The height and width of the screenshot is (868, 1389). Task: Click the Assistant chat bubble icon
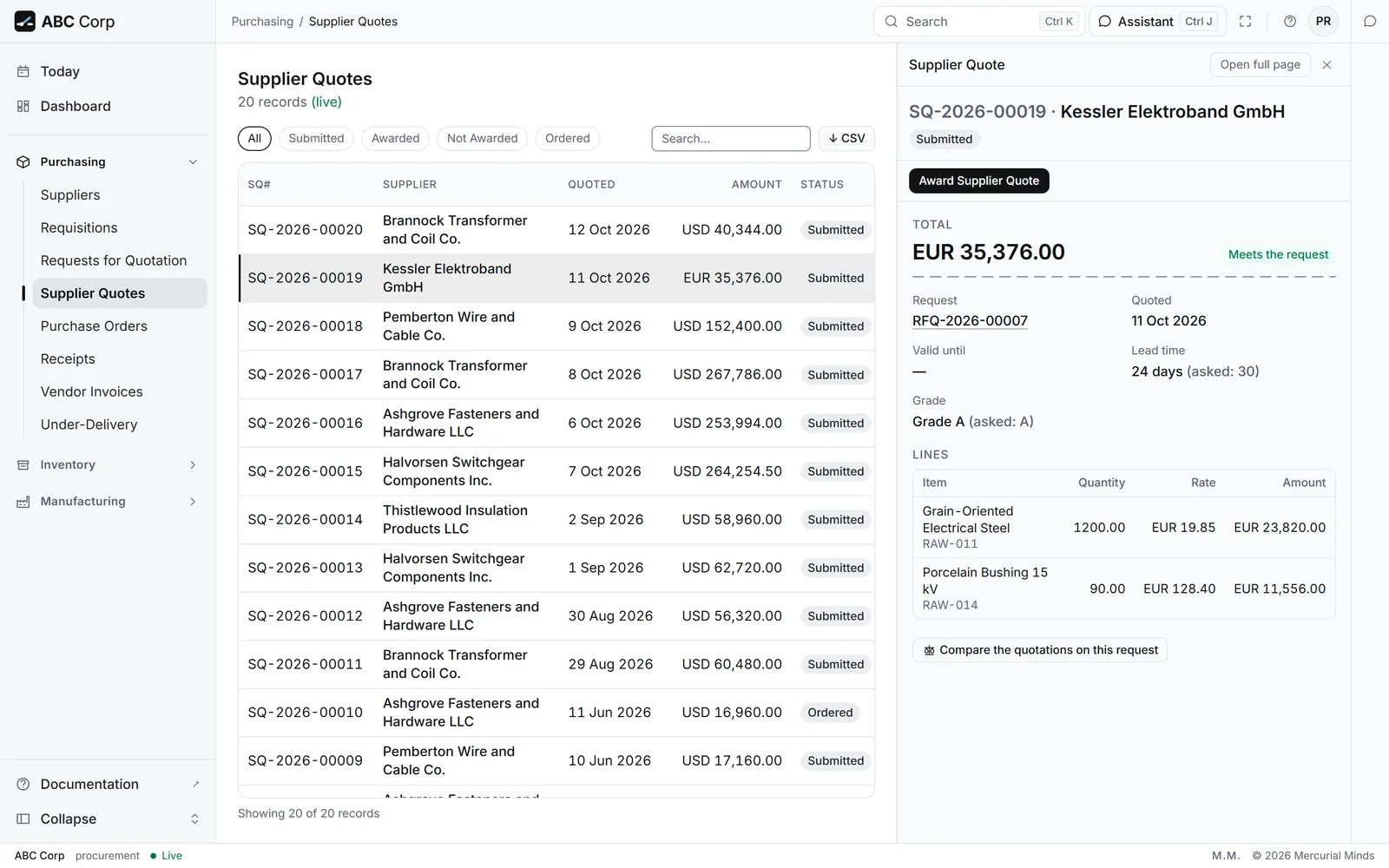tap(1105, 22)
